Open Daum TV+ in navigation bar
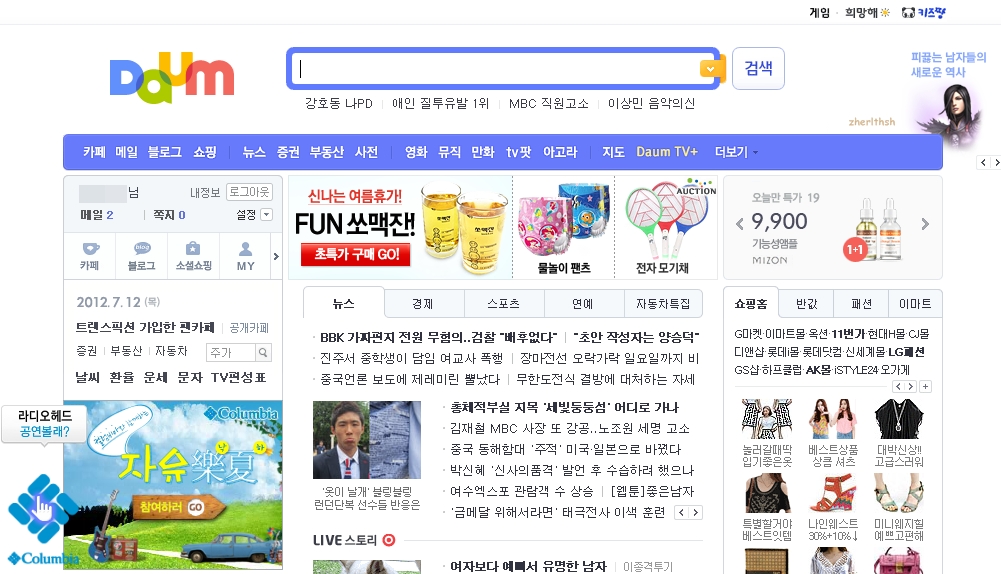Screen dimensions: 1001x574 (667, 152)
